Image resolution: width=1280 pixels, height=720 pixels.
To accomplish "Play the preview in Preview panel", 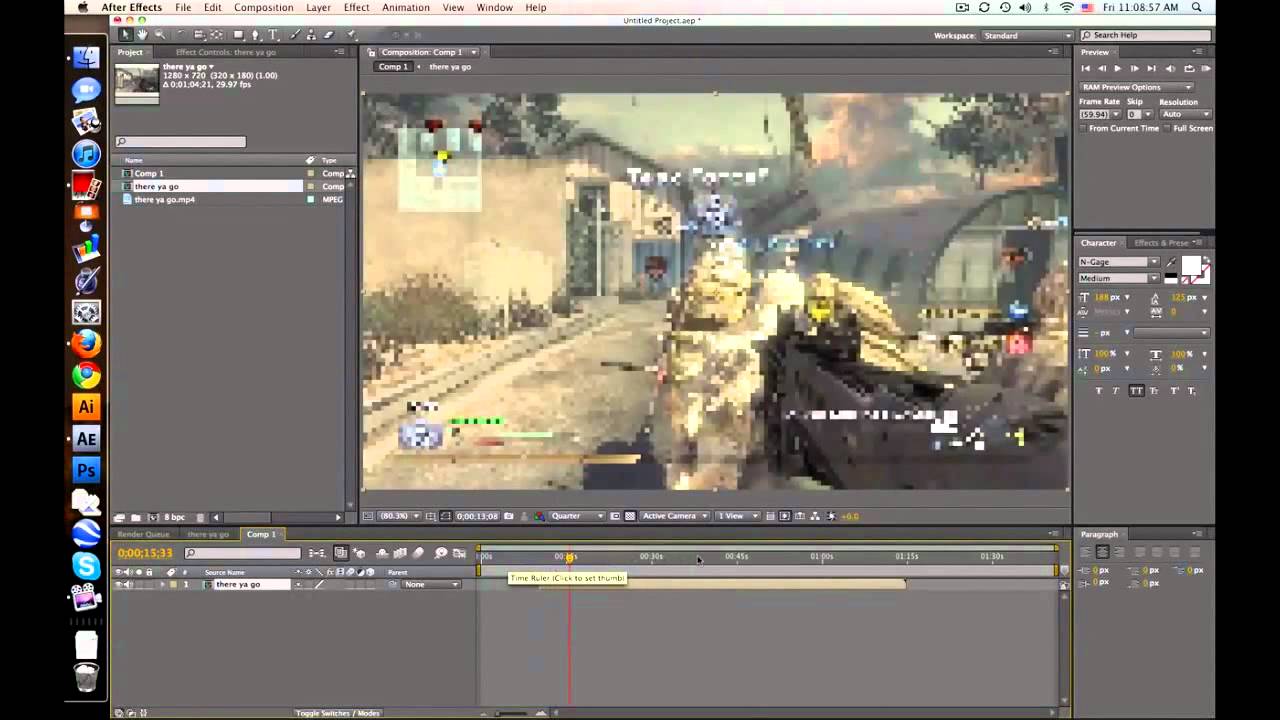I will point(1117,68).
